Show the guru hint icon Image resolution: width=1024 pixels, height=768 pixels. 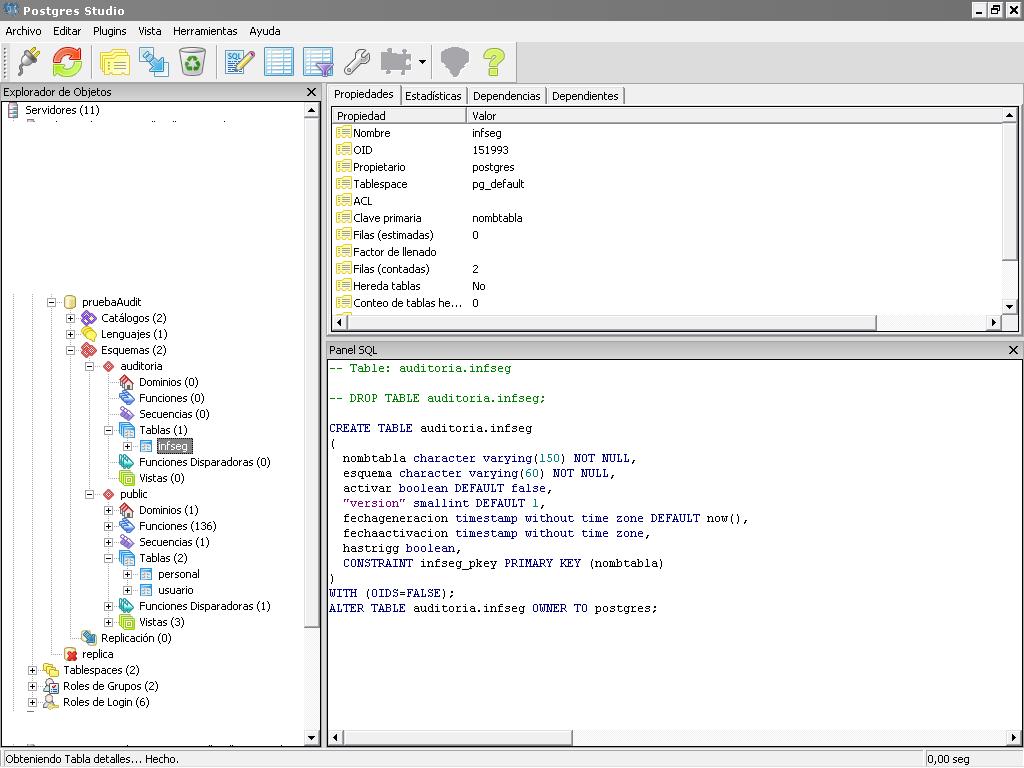coord(455,62)
